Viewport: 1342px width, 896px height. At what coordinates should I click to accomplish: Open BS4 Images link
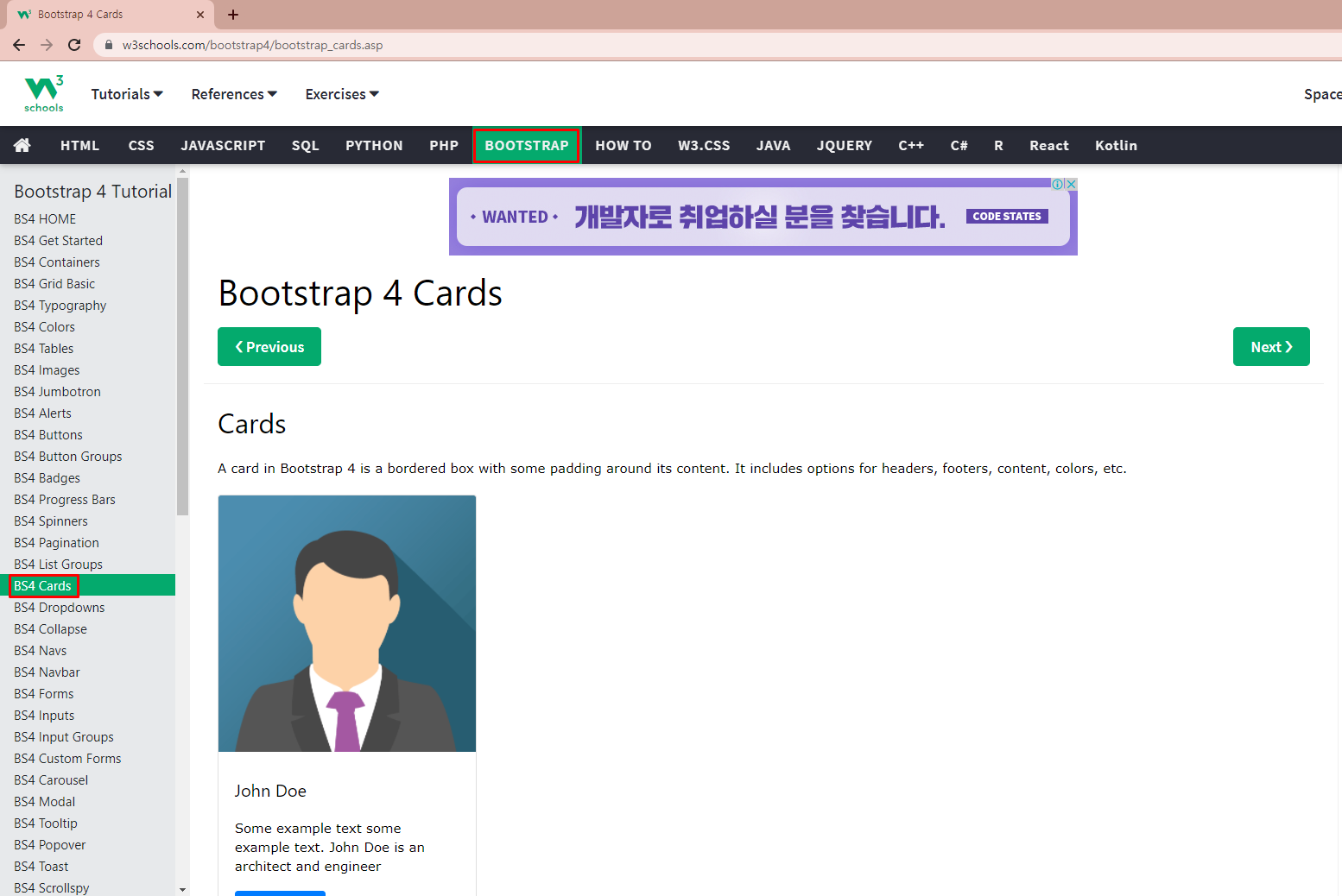point(47,370)
